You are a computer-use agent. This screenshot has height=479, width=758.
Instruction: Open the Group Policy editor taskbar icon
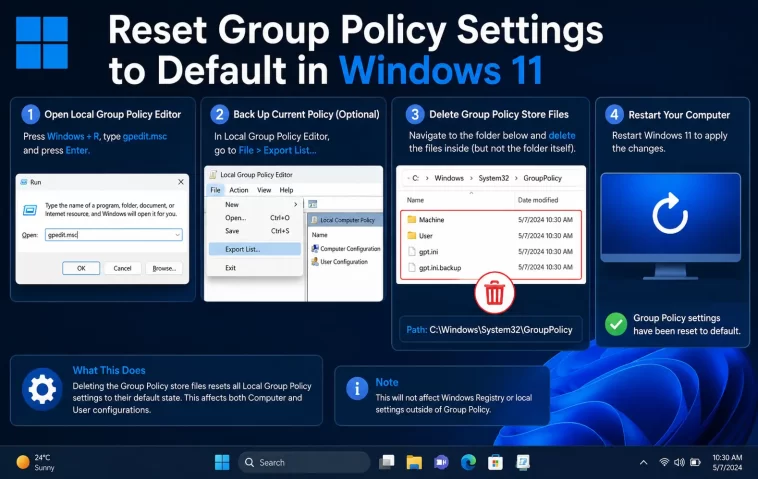(523, 463)
